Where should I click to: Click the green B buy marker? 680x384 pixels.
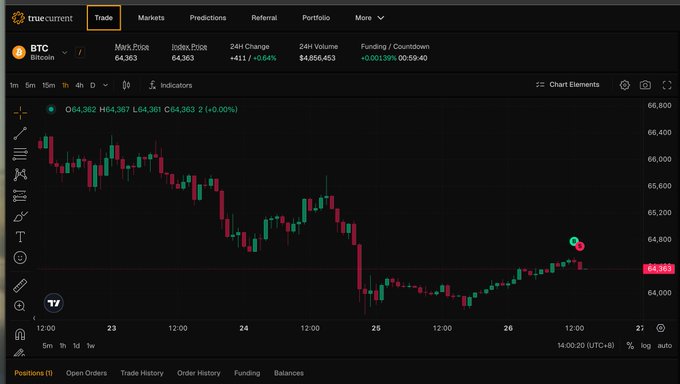pos(574,241)
